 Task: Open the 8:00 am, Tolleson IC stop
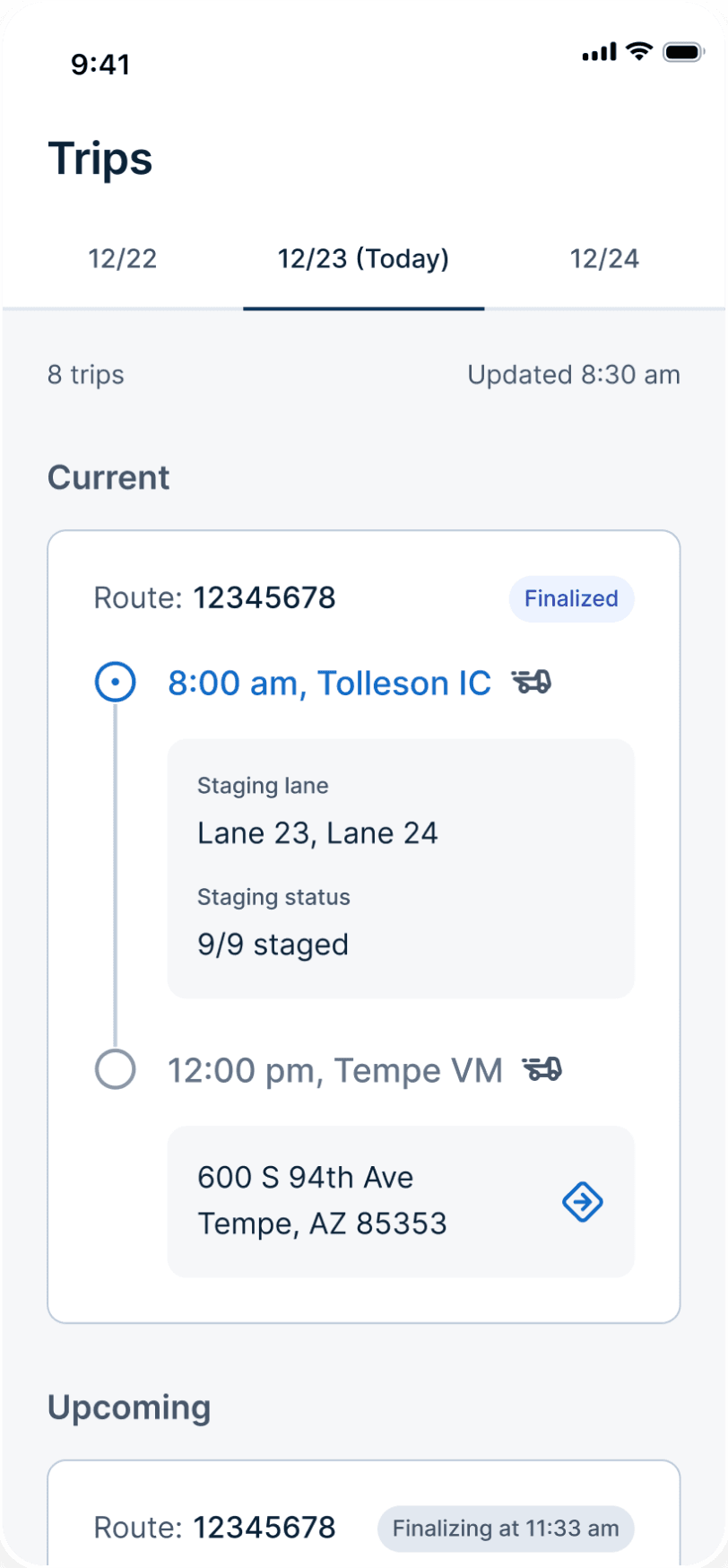(x=329, y=684)
